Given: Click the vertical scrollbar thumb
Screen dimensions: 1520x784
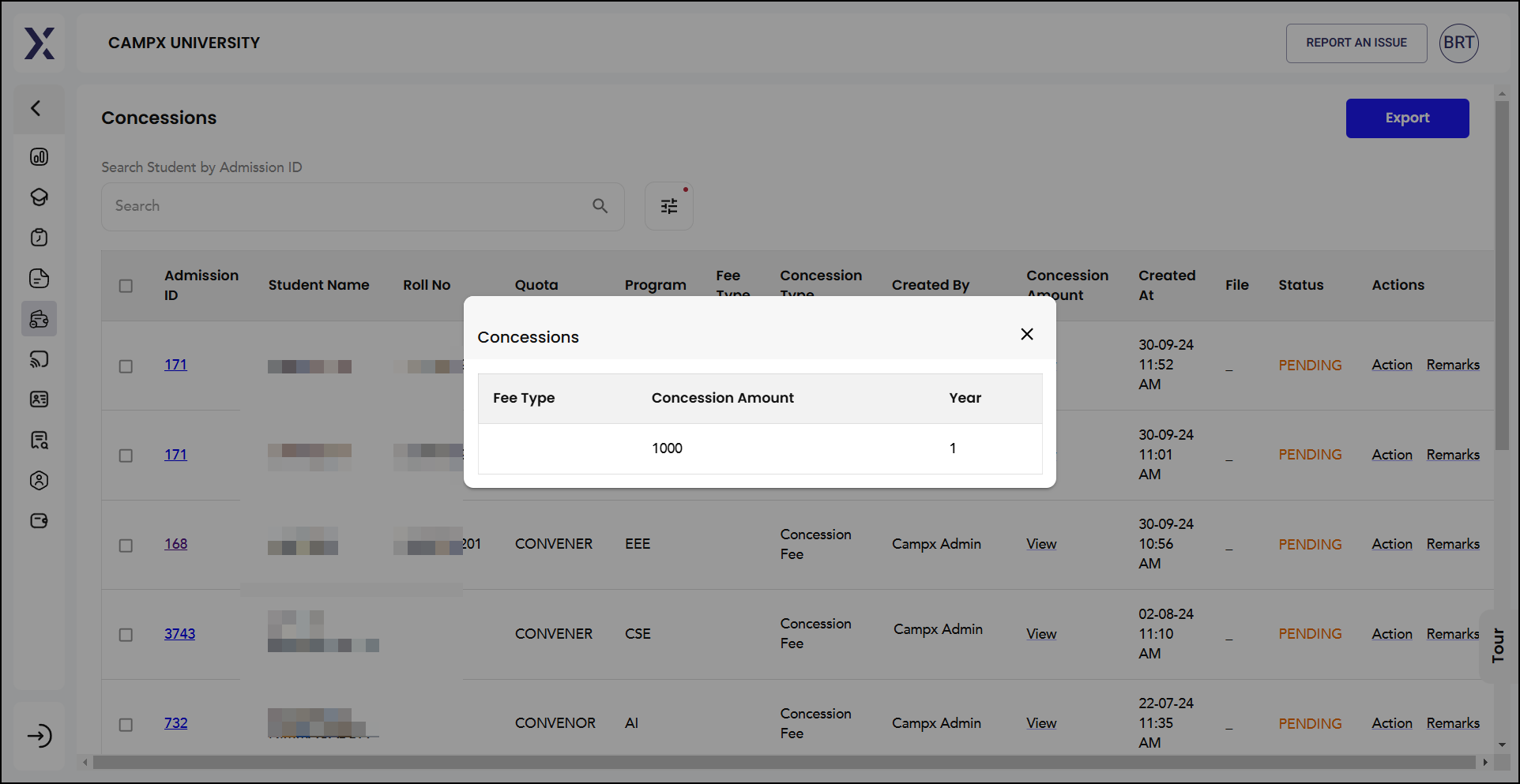Looking at the screenshot, I should click(x=1502, y=275).
